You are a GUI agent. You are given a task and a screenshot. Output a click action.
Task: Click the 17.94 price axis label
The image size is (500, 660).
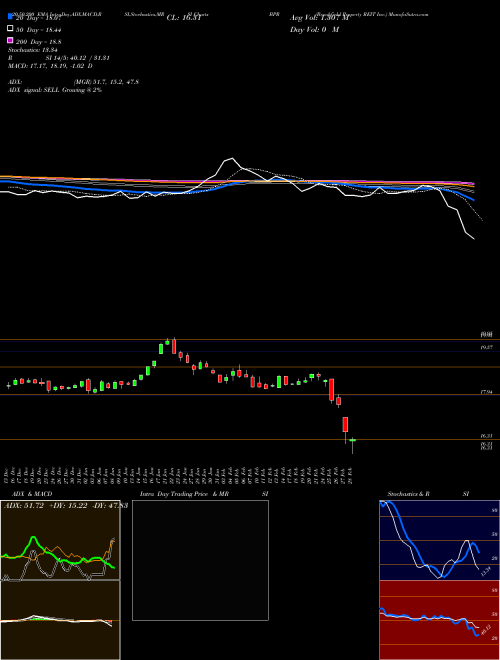pos(487,392)
